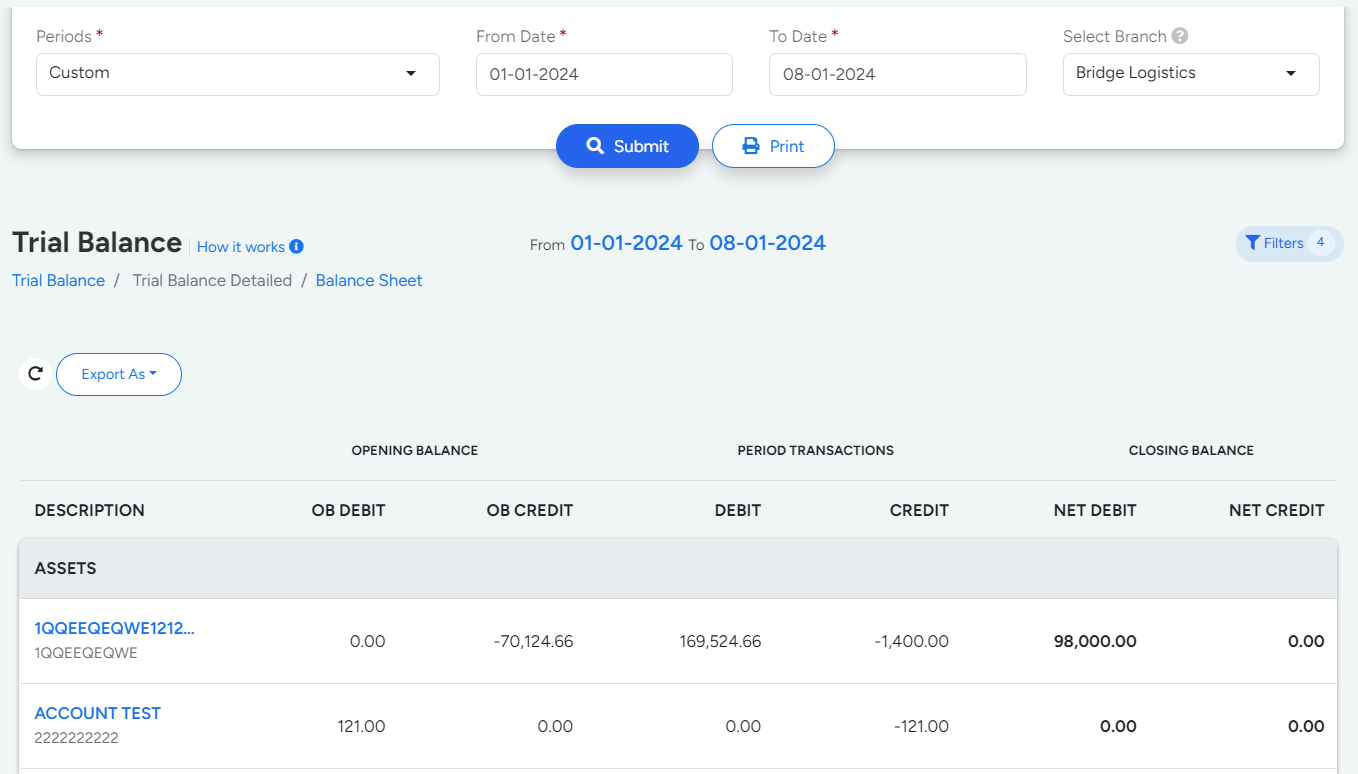Click the CLOSING BALANCE group heading

point(1191,450)
